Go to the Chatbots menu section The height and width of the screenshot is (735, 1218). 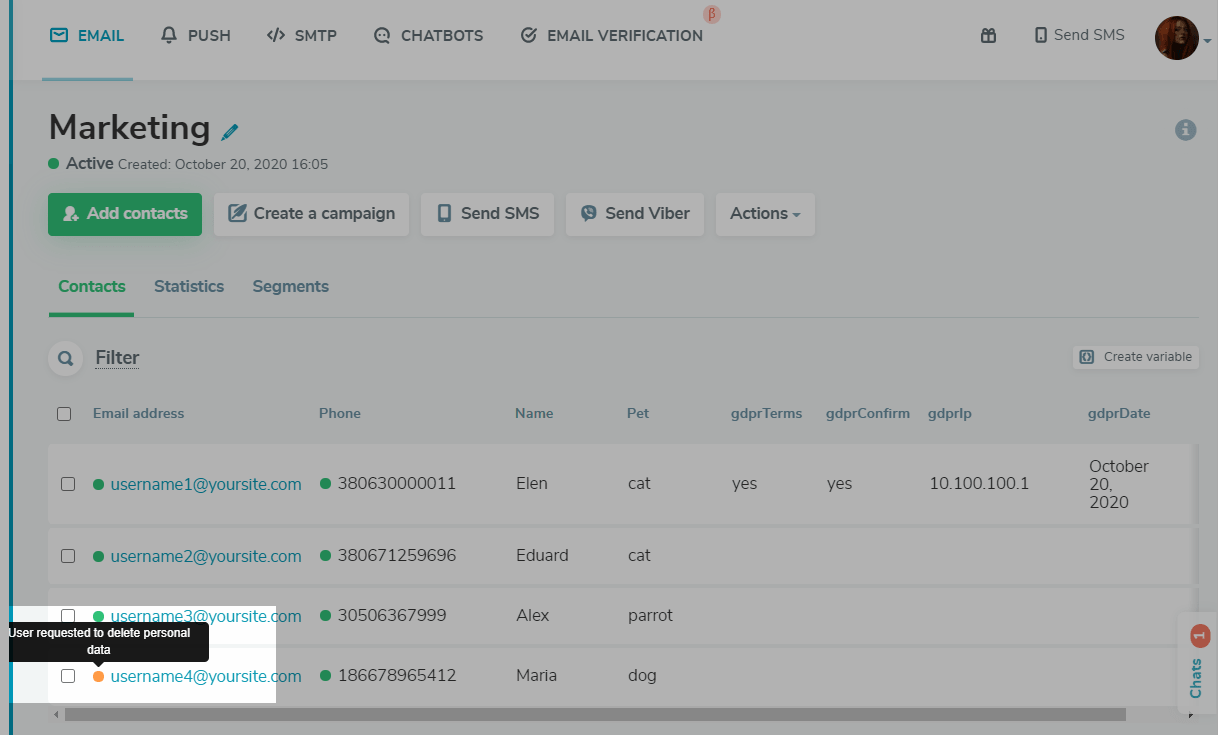point(428,36)
